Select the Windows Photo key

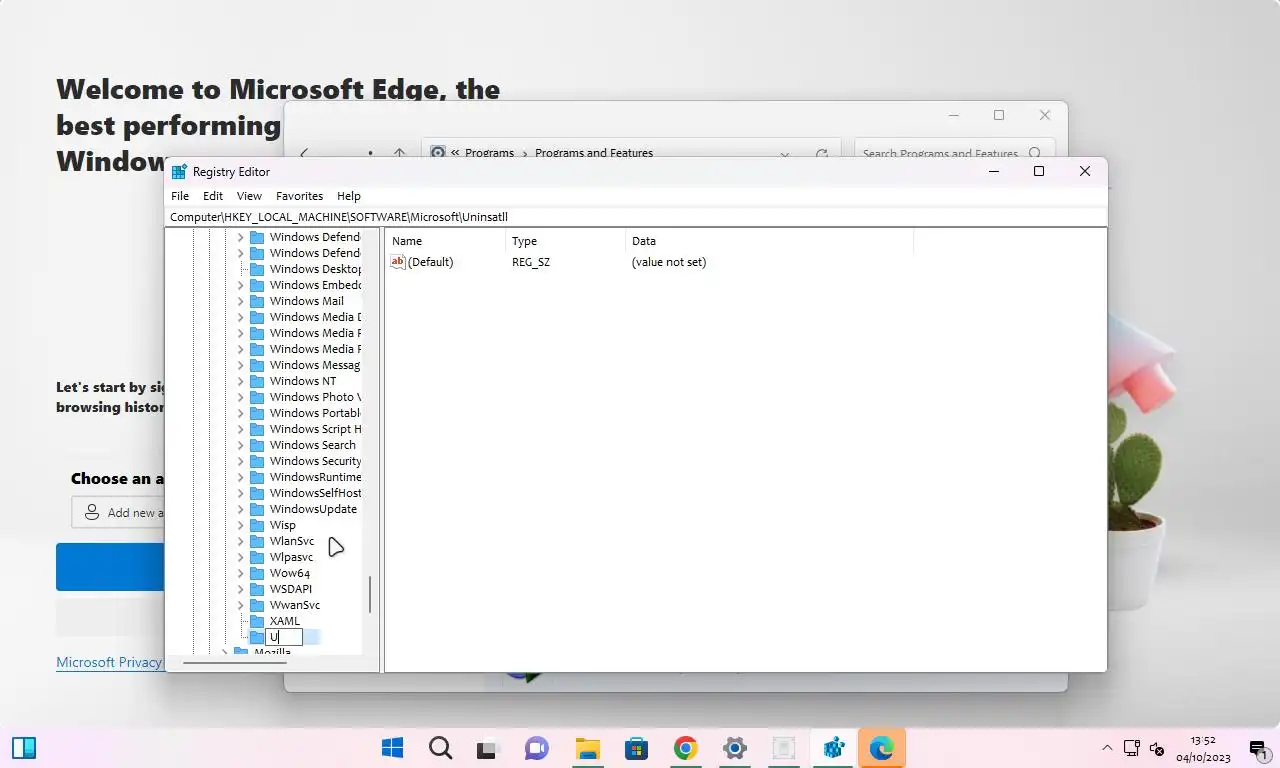click(315, 397)
